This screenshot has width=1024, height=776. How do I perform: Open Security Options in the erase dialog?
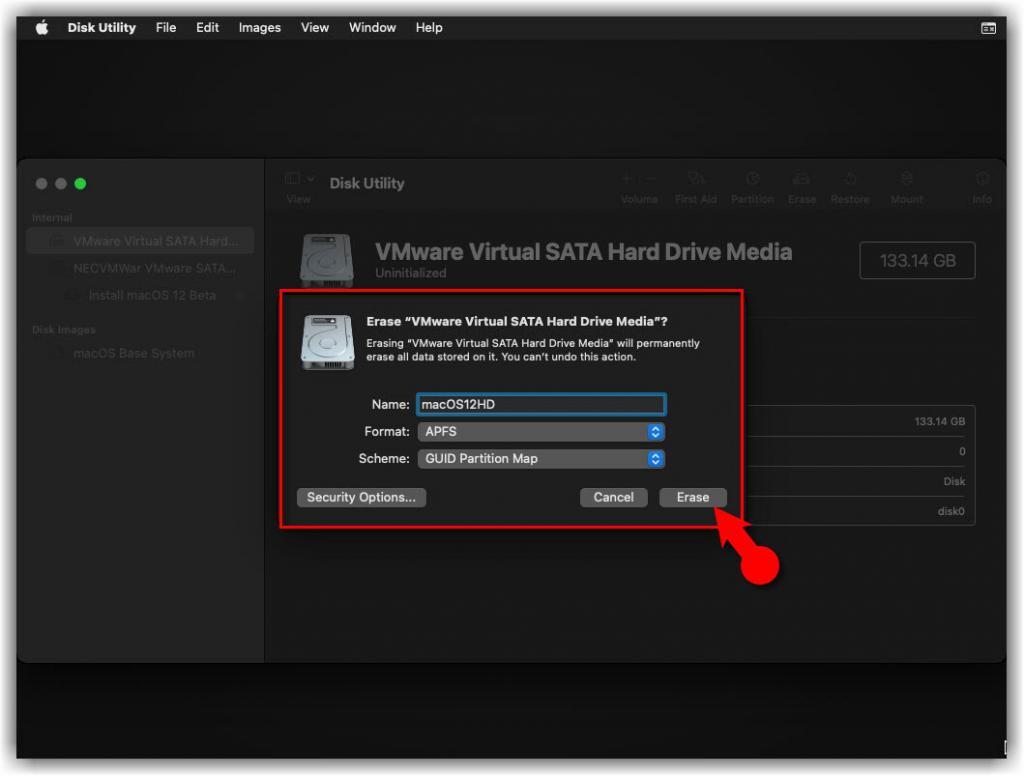click(361, 497)
